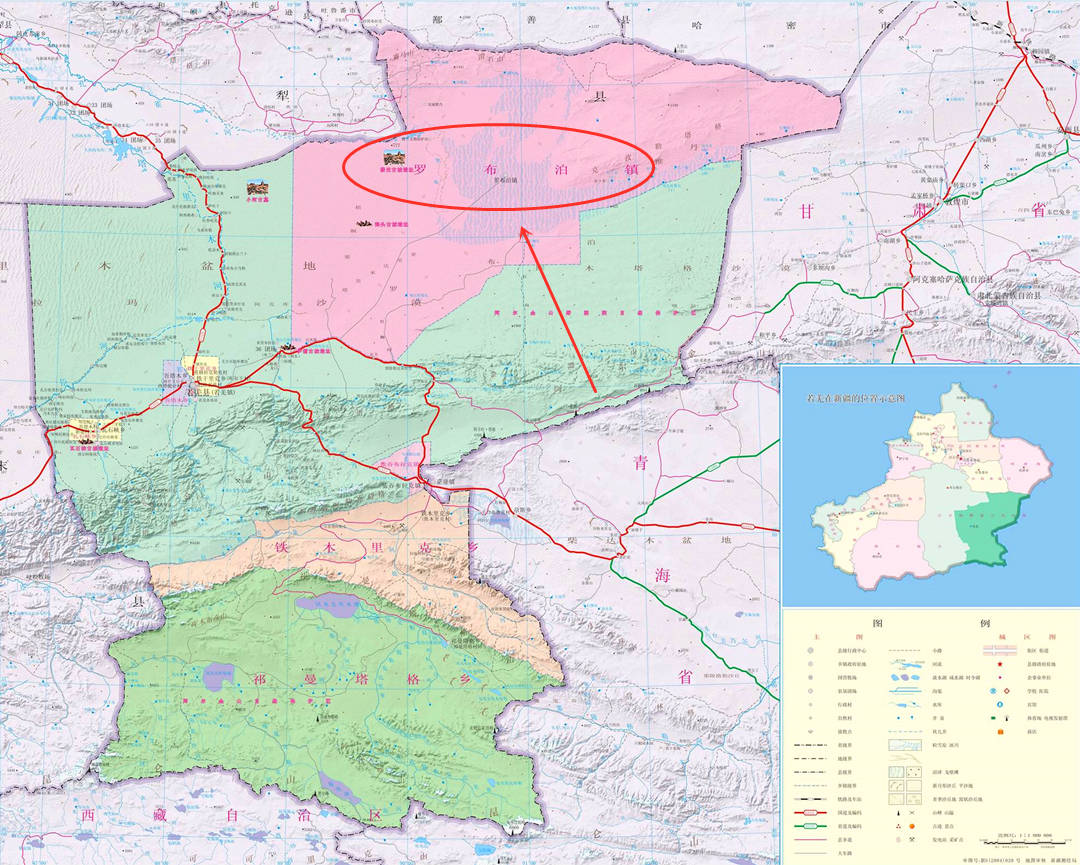Click the green route shield in Qinghai north of 柴达木盆地
This screenshot has height=865, width=1080.
(713, 466)
